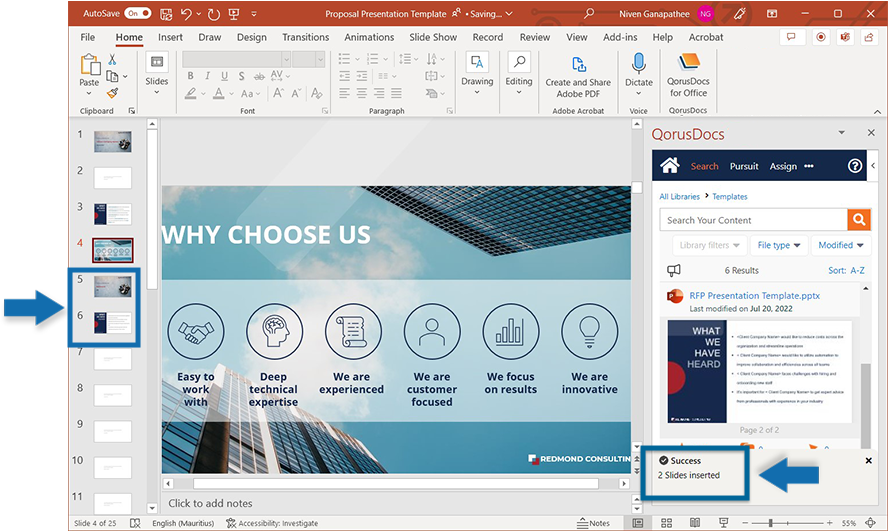Toggle the AutoSave switch

(x=138, y=14)
